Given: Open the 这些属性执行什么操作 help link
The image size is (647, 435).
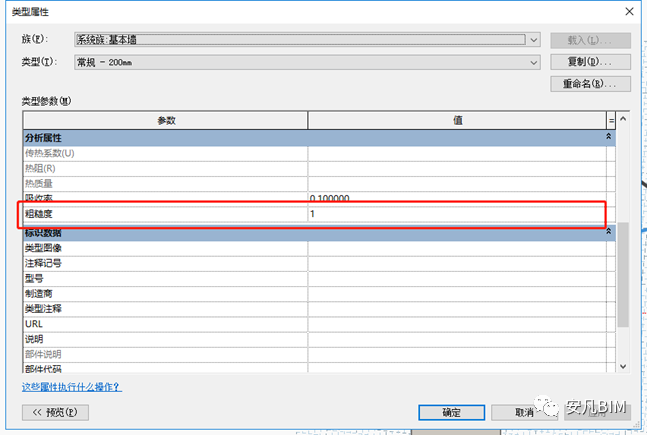Looking at the screenshot, I should point(71,387).
